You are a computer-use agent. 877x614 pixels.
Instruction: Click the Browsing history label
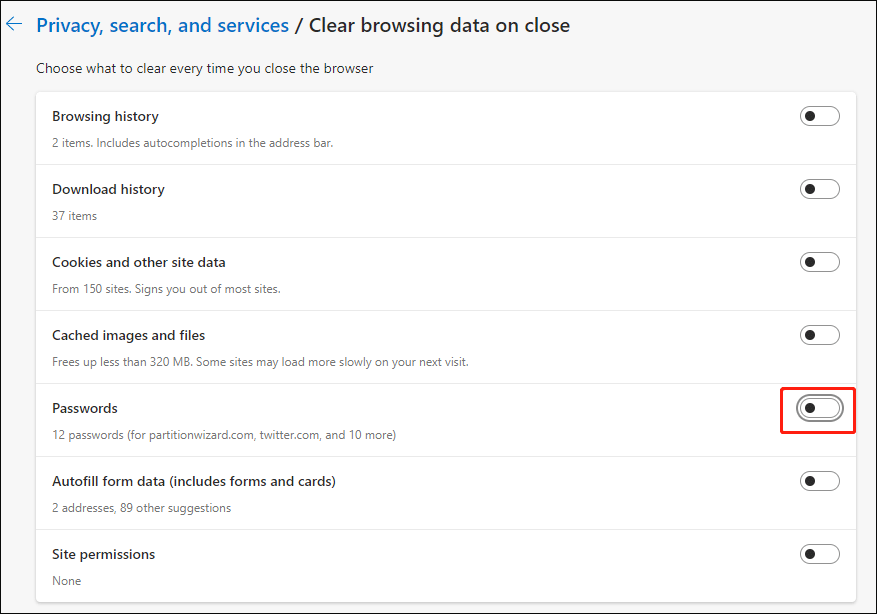pos(105,116)
